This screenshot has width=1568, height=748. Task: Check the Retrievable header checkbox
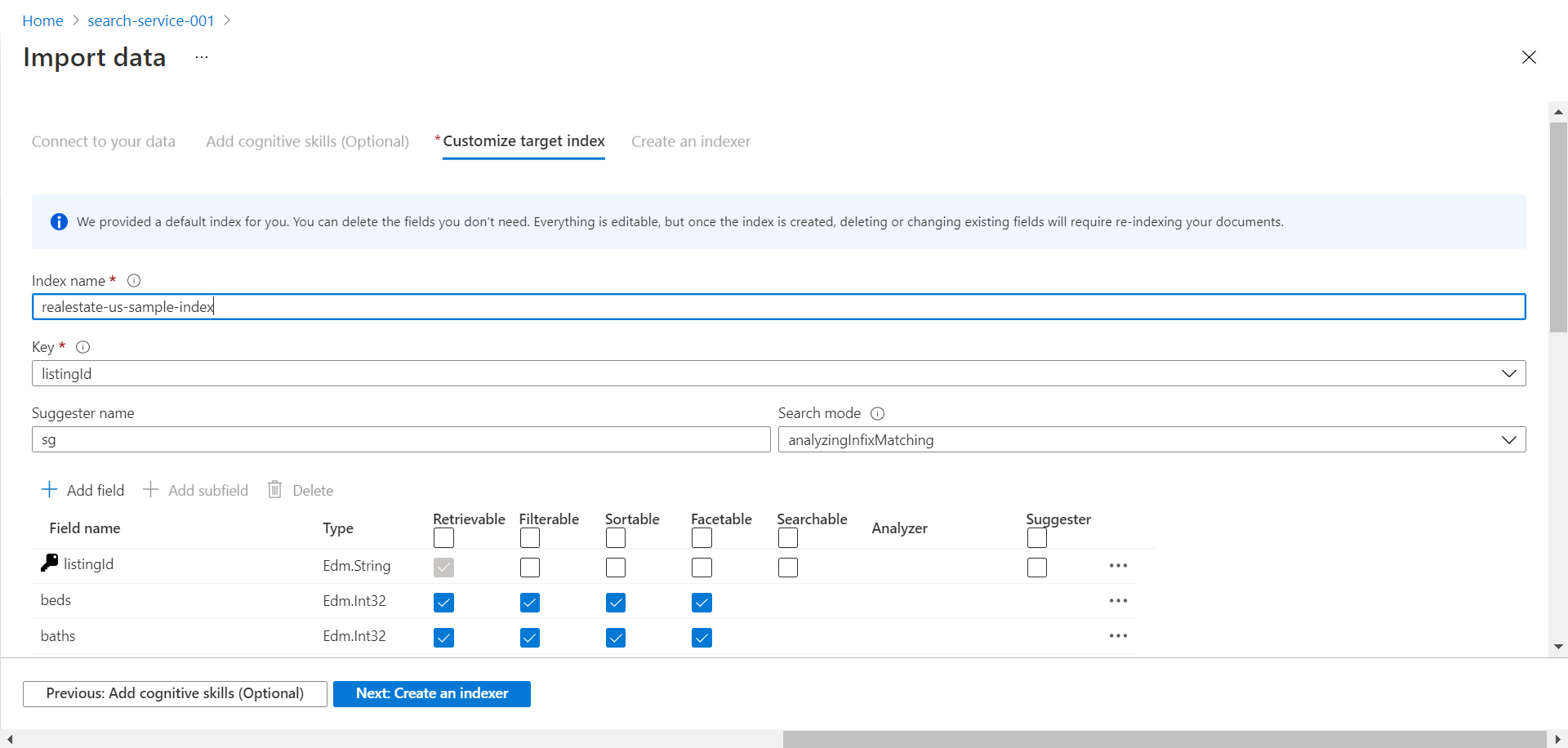pos(443,538)
